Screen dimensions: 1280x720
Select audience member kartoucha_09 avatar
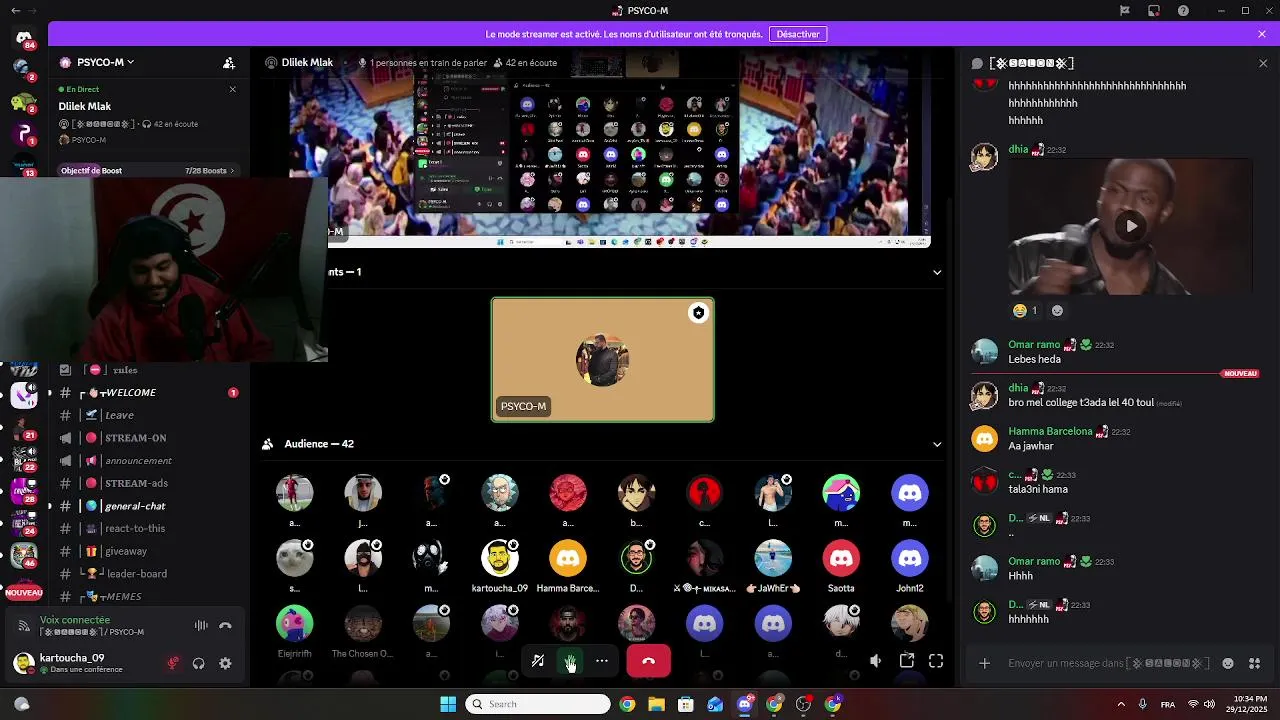click(x=500, y=558)
